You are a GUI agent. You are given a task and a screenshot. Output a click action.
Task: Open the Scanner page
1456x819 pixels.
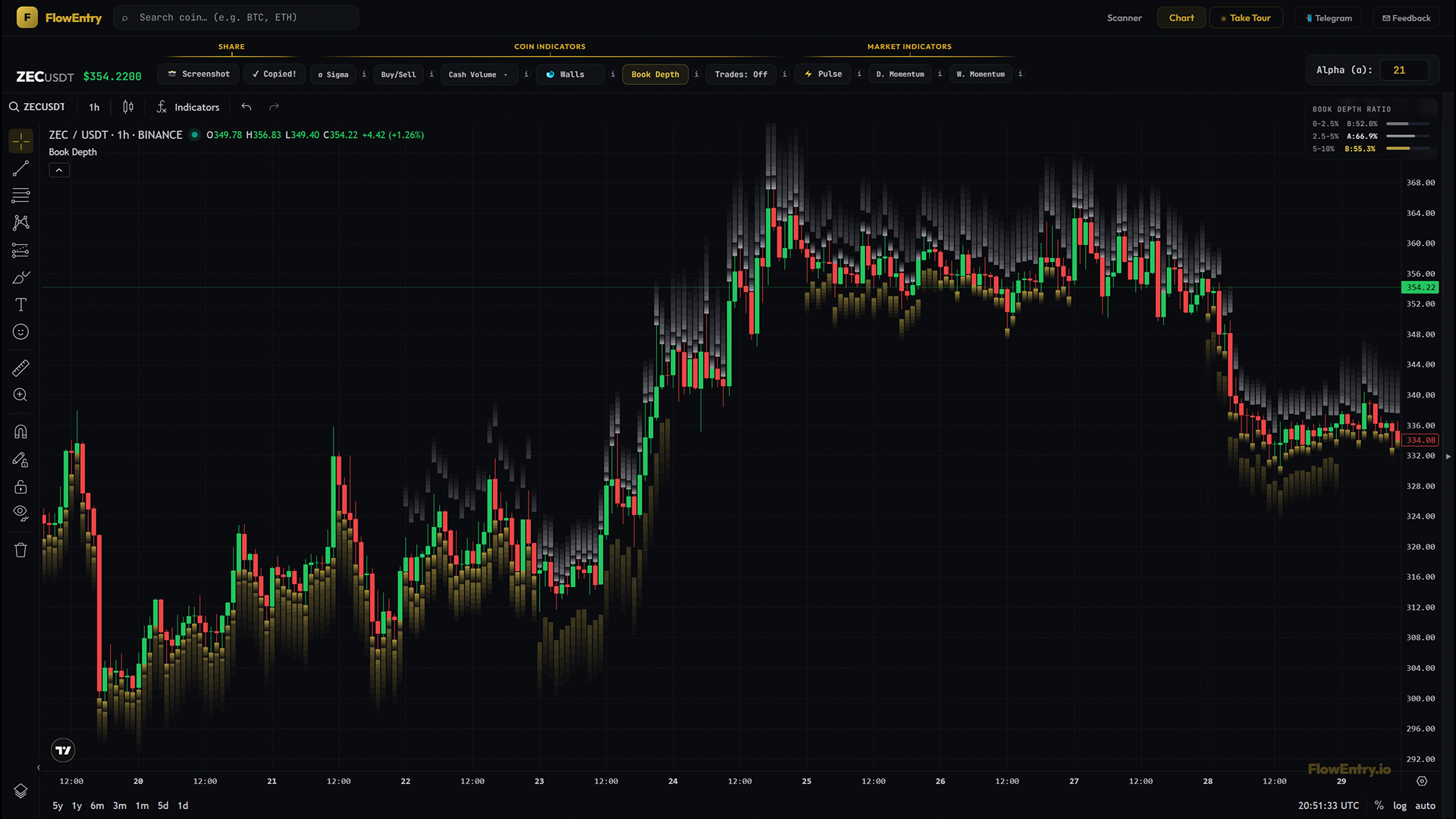pyautogui.click(x=1124, y=17)
